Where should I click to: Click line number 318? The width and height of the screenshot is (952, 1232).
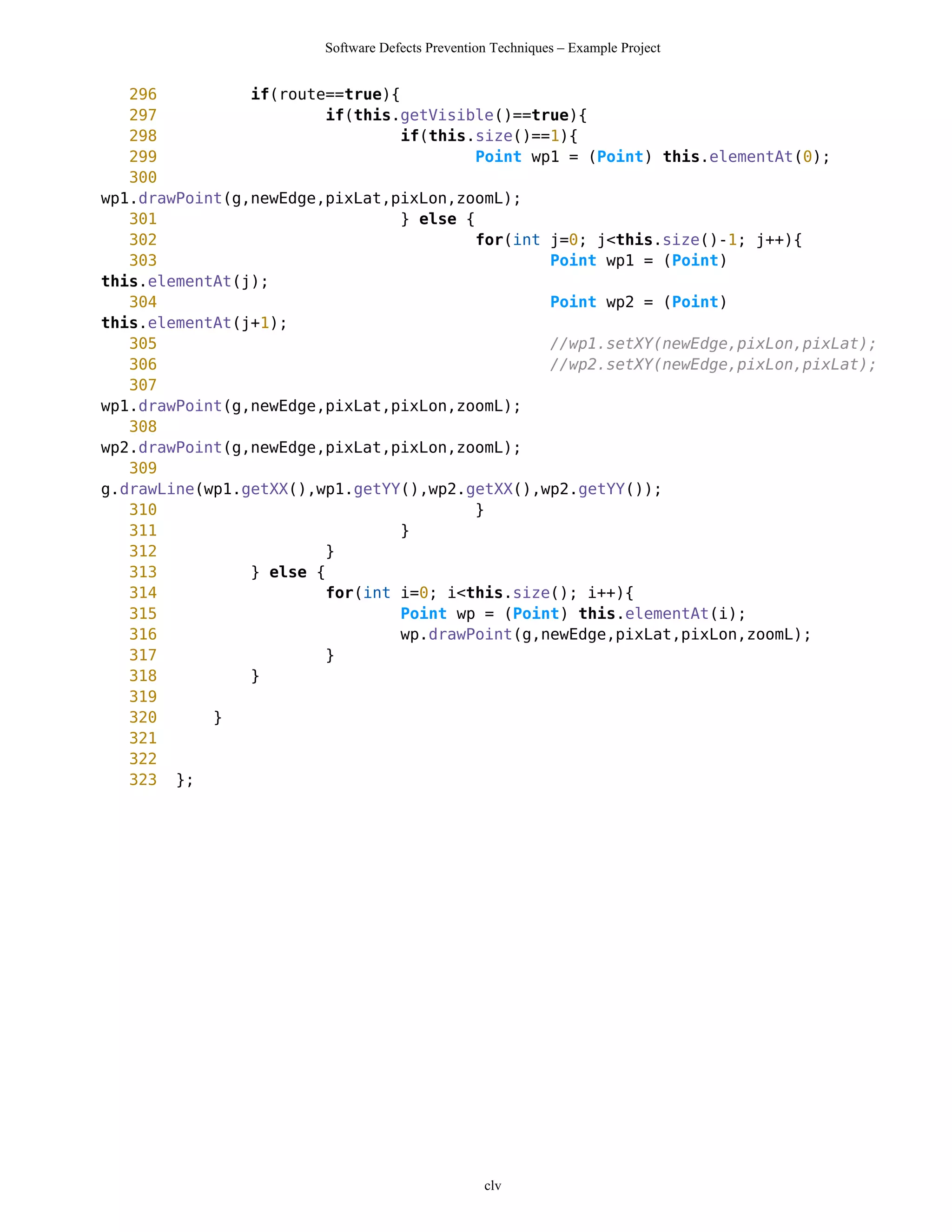143,676
